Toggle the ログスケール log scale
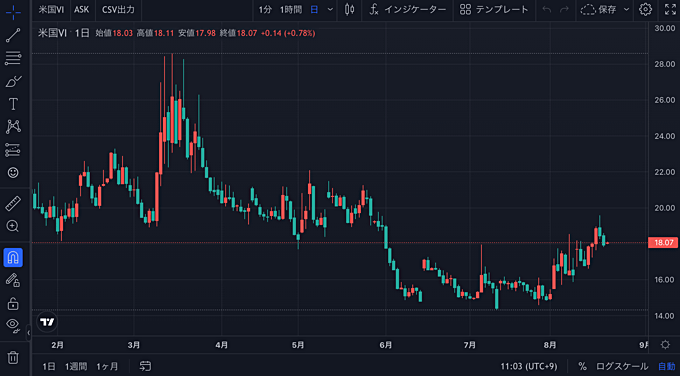 (622, 366)
